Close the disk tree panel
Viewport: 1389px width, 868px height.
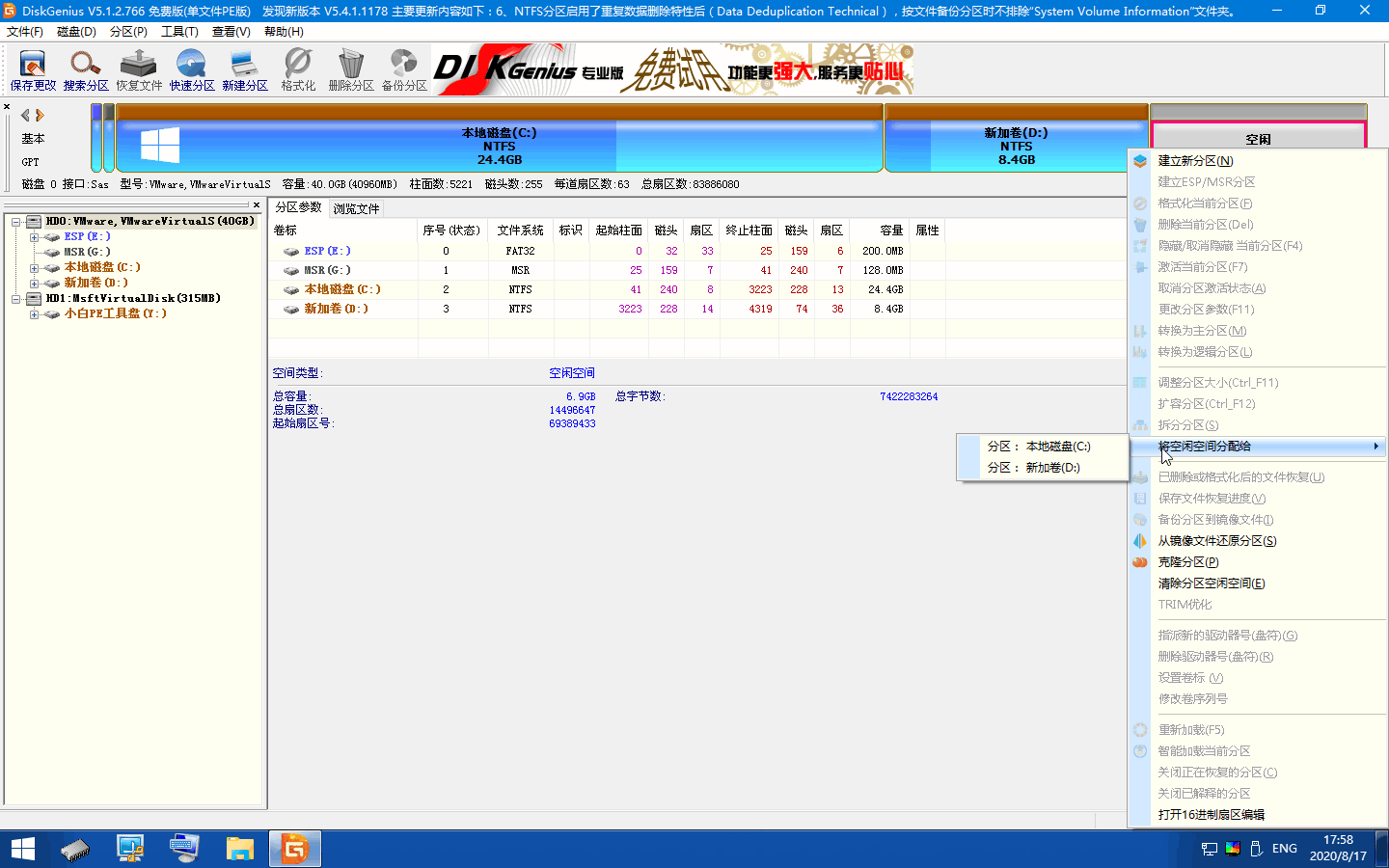(257, 204)
